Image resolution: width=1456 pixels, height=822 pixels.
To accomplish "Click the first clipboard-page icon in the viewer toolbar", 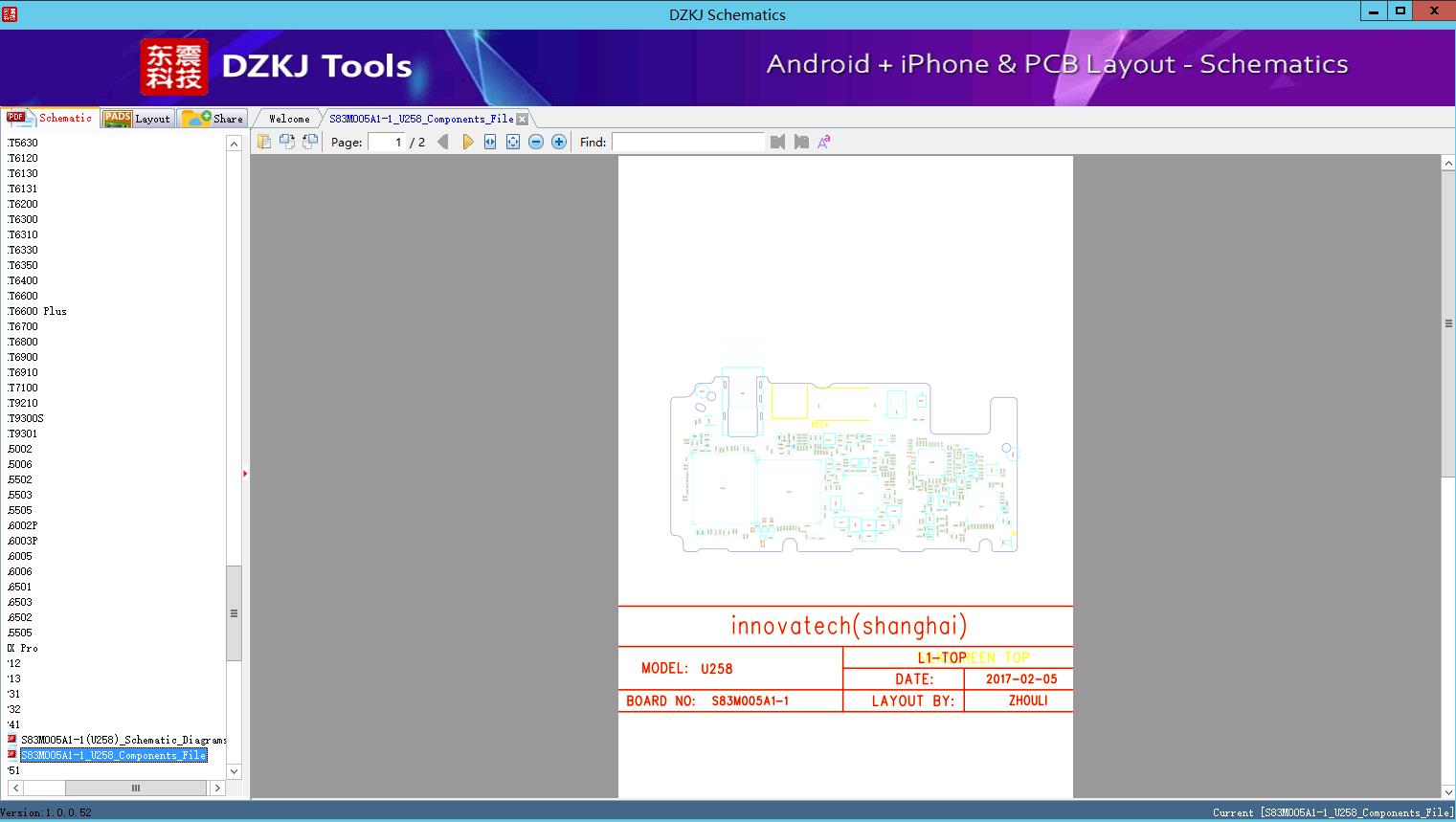I will pos(264,142).
